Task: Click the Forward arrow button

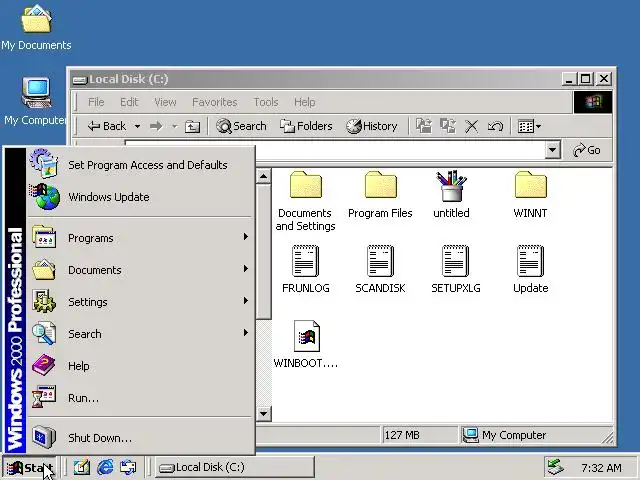Action: point(156,126)
